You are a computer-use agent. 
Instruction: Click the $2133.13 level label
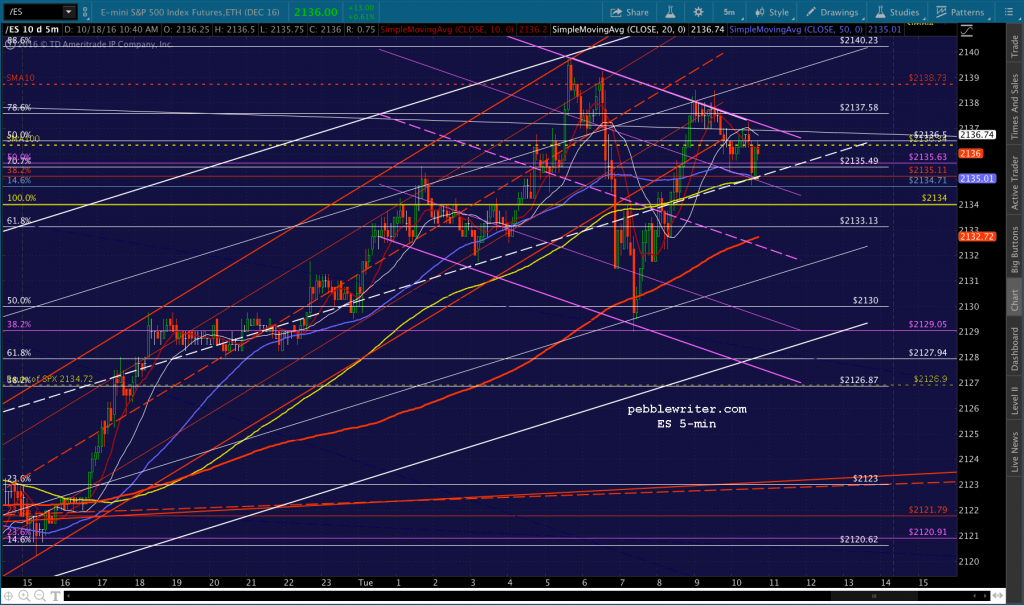pos(859,221)
